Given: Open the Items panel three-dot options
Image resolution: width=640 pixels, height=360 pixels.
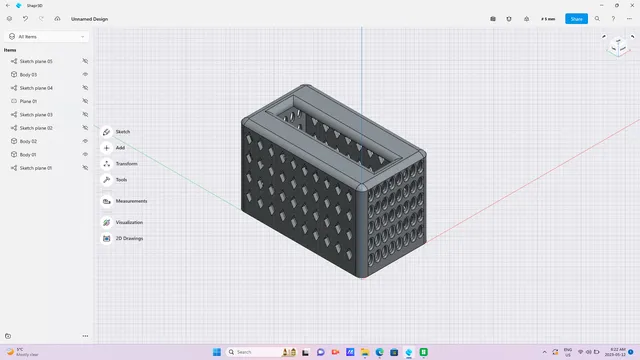Looking at the screenshot, I should point(85,336).
